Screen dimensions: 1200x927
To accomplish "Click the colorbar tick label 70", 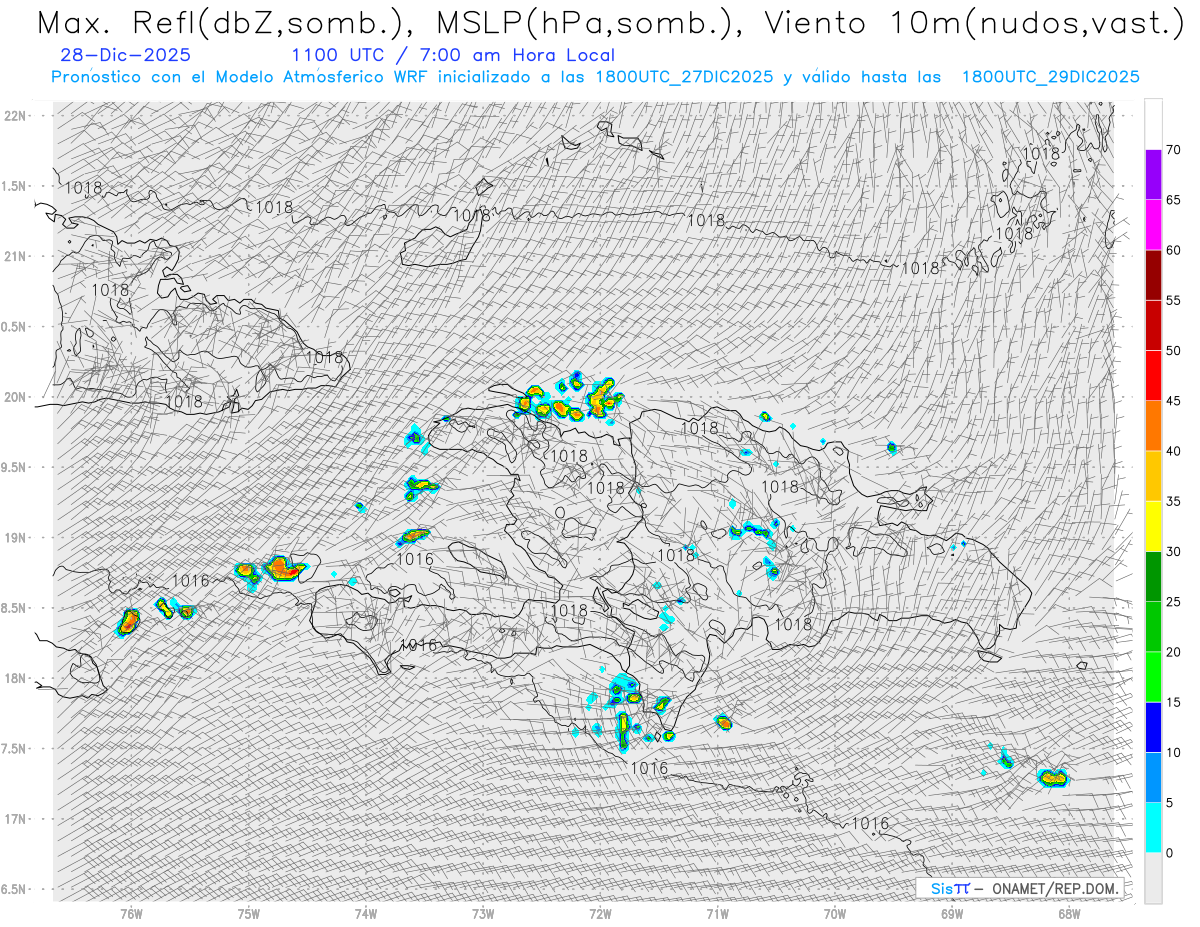I will click(1173, 150).
